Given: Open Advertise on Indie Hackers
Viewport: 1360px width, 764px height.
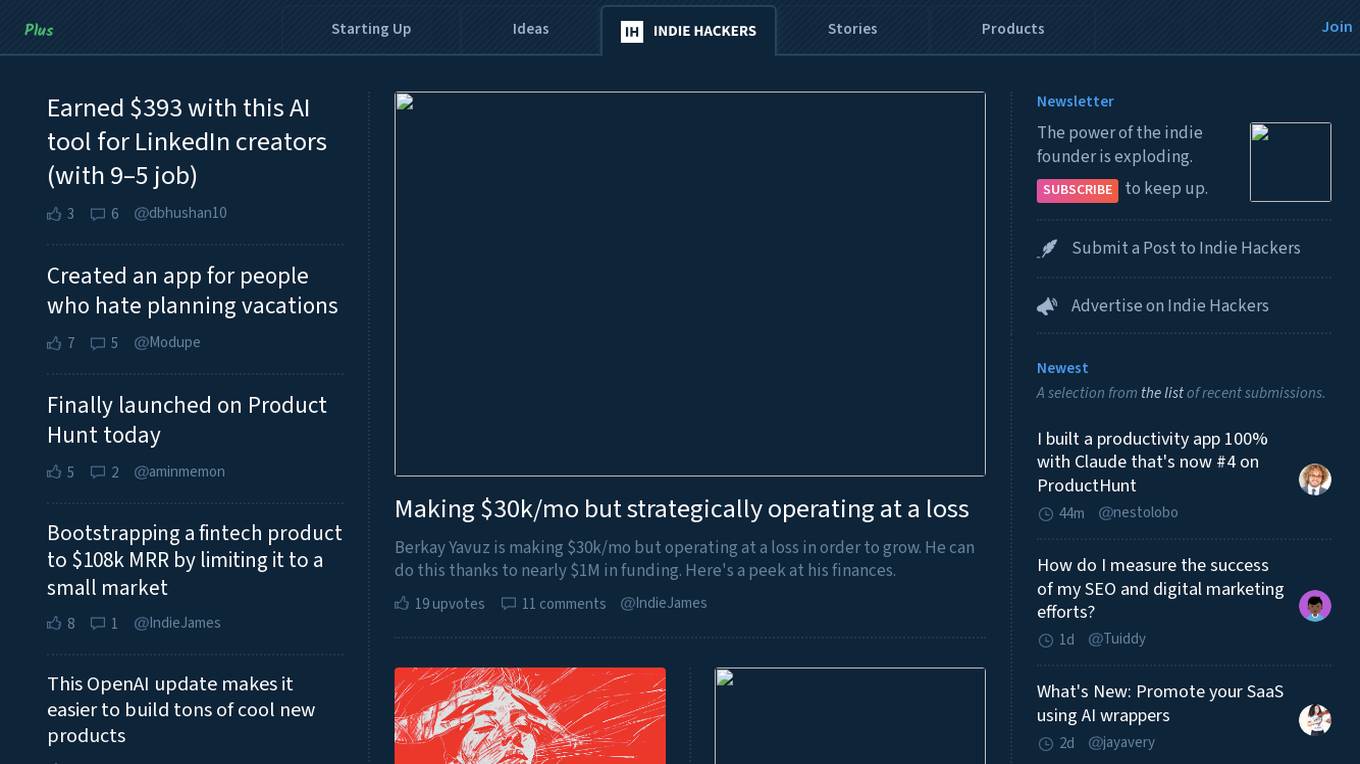Looking at the screenshot, I should coord(1170,306).
